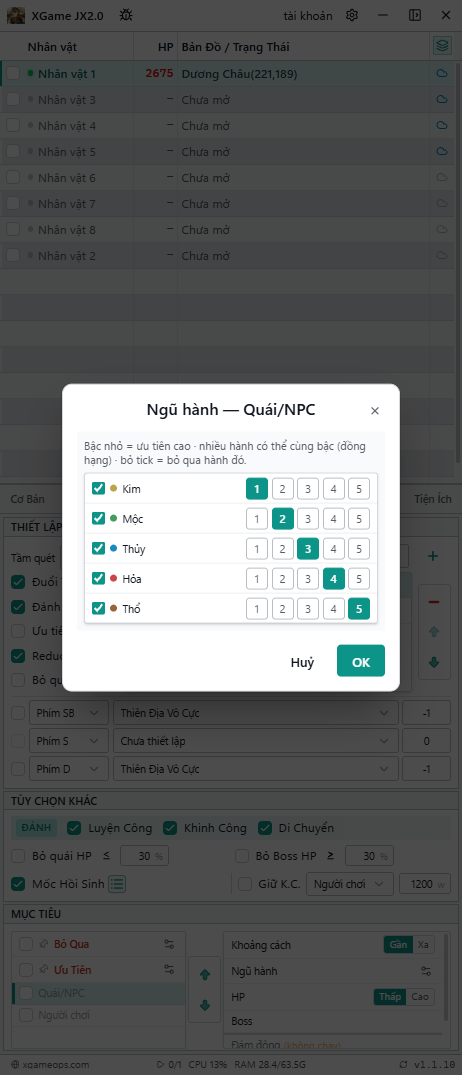462x1075 pixels.
Task: Click cloud icon for Nhân vật 2
Action: click(442, 256)
